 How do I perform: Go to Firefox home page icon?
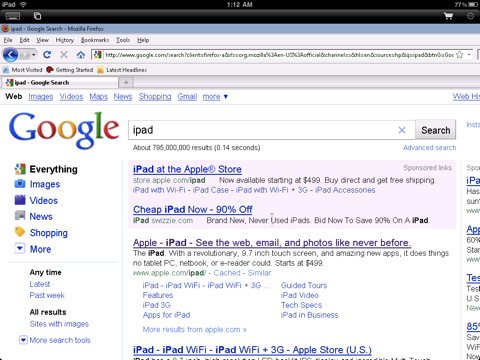tap(80, 55)
